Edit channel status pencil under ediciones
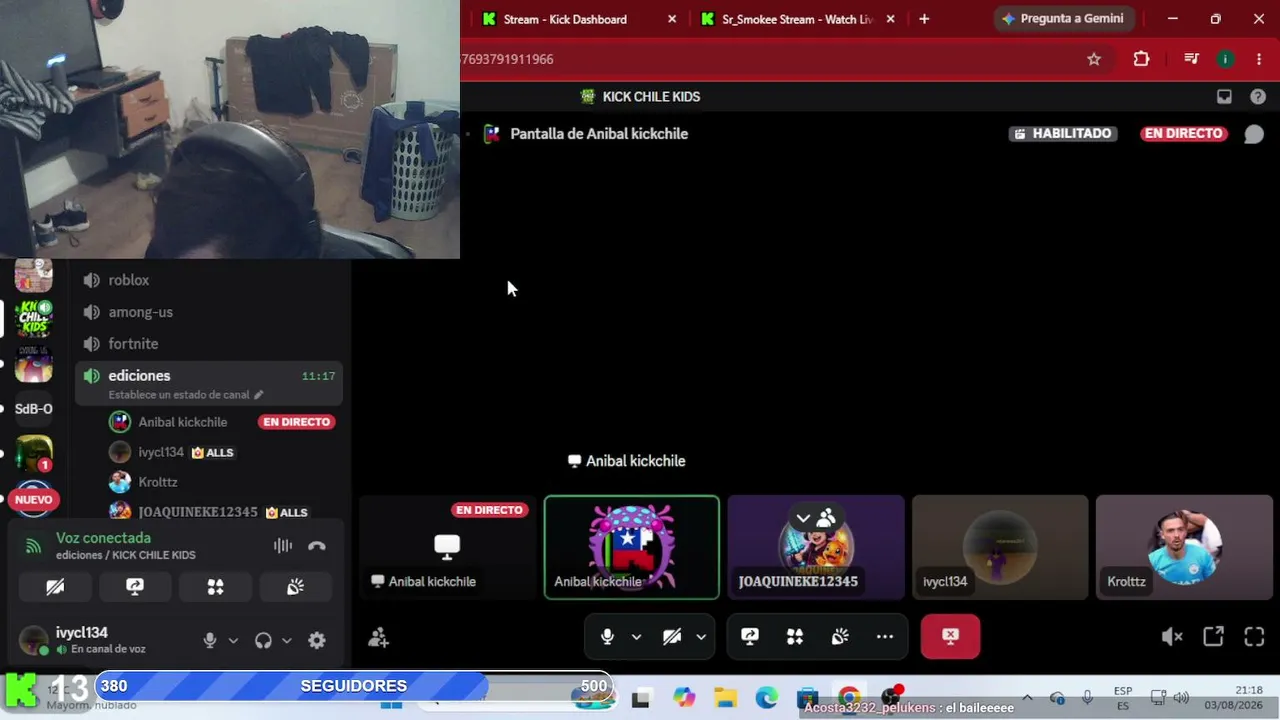 [258, 395]
